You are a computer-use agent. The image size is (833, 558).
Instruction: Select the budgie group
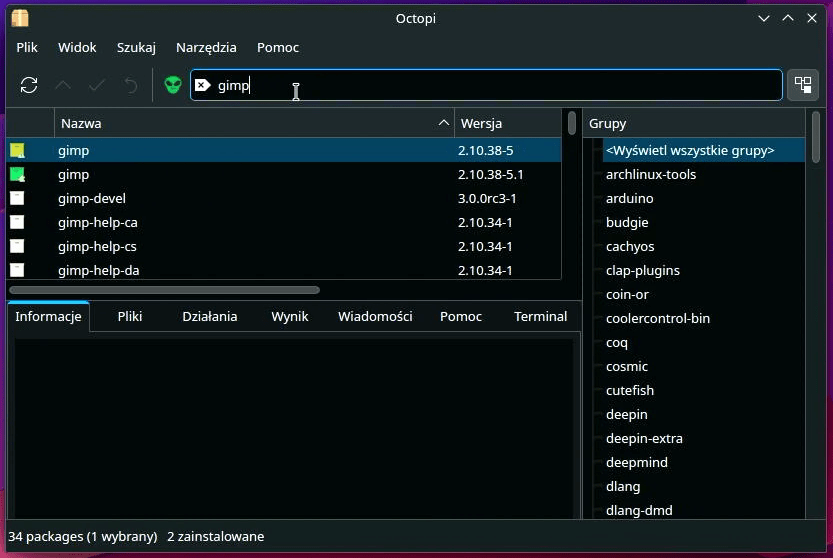[627, 222]
